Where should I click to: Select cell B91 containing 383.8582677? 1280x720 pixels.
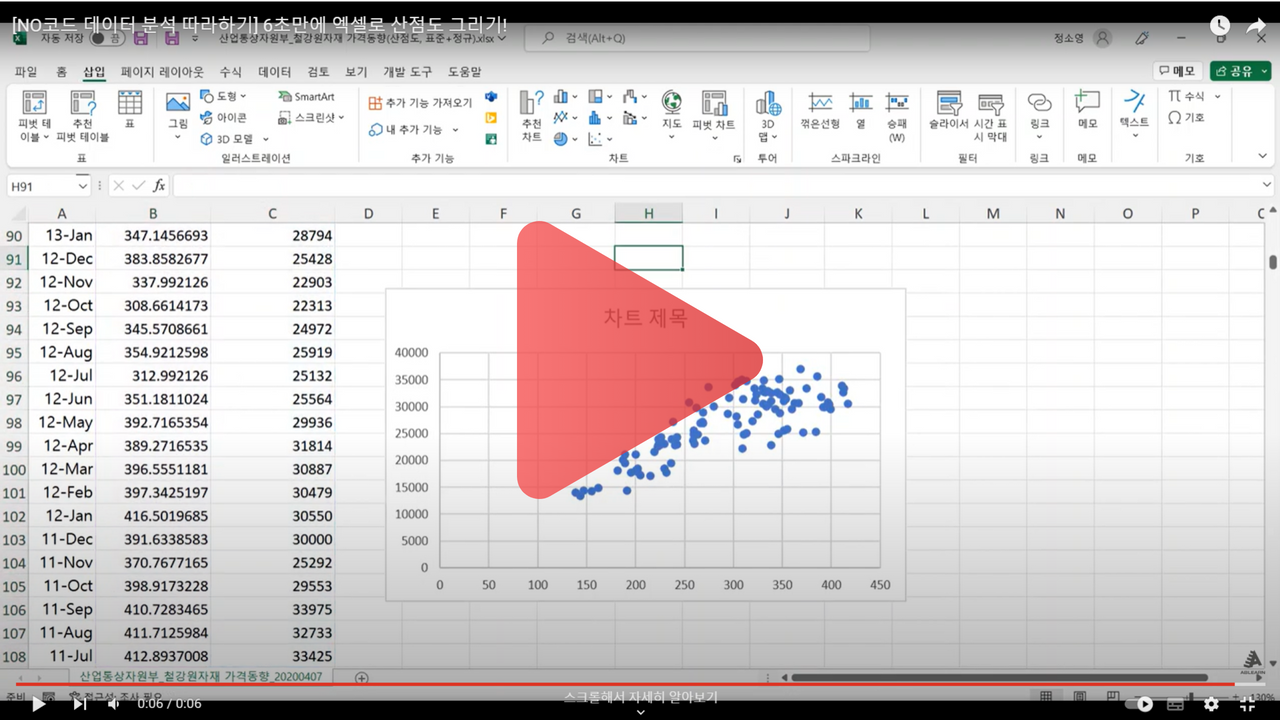[x=153, y=259]
